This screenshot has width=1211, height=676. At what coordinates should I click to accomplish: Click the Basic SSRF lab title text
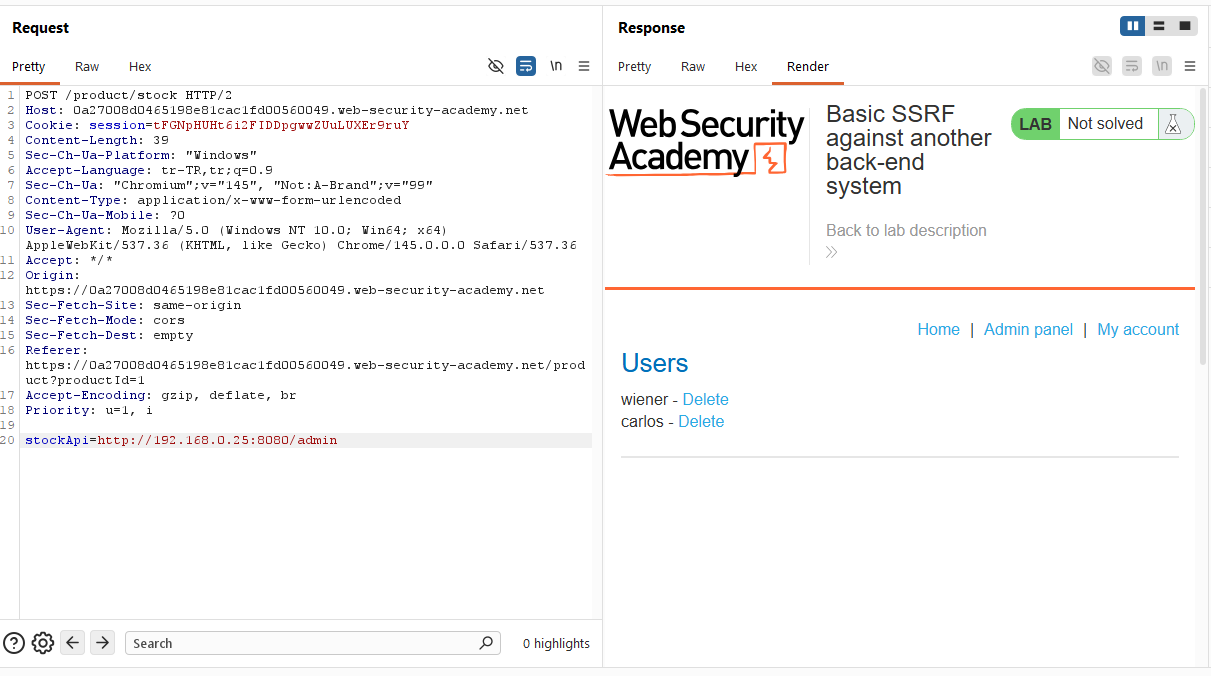pos(908,150)
